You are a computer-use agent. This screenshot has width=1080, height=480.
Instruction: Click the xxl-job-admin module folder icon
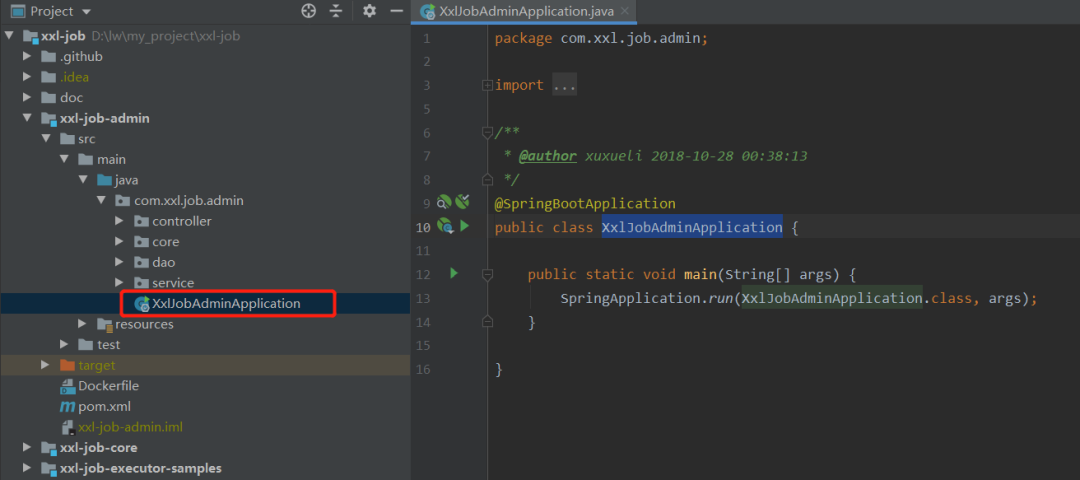pyautogui.click(x=49, y=118)
